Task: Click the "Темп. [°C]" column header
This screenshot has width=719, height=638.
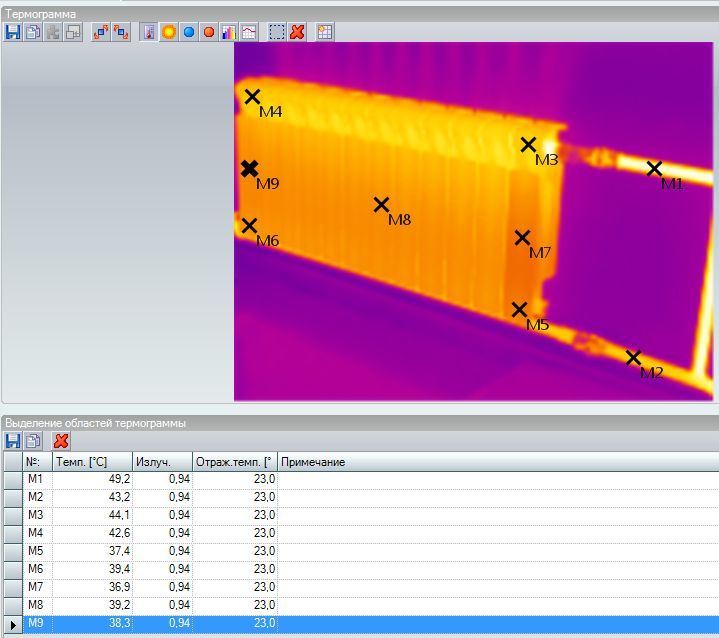Action: (92, 462)
